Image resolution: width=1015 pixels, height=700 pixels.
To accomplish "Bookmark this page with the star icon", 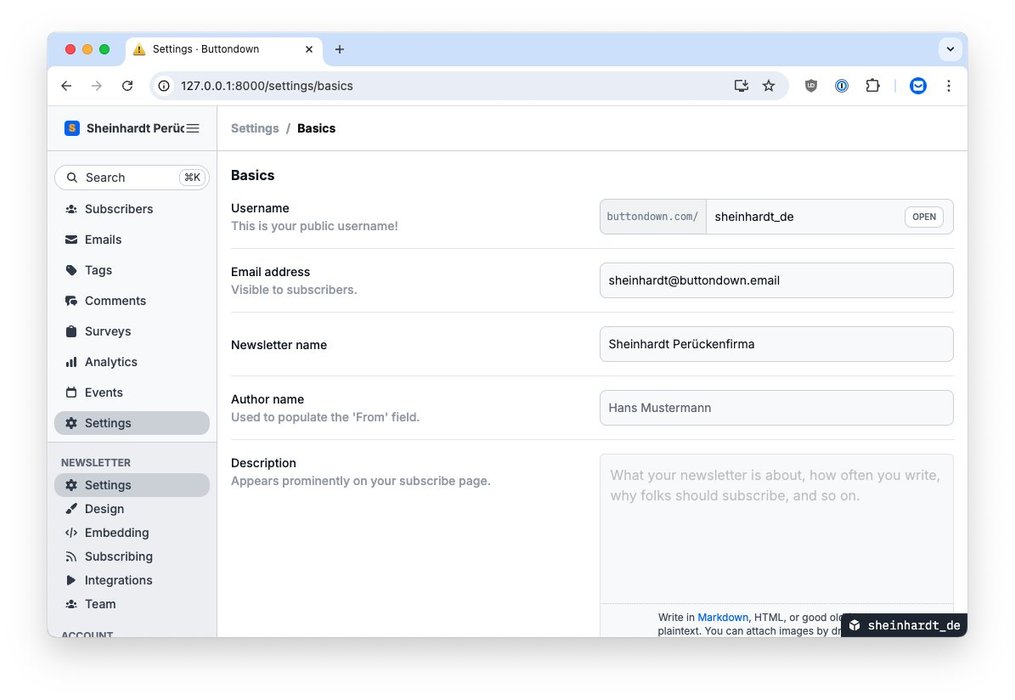I will tap(768, 86).
